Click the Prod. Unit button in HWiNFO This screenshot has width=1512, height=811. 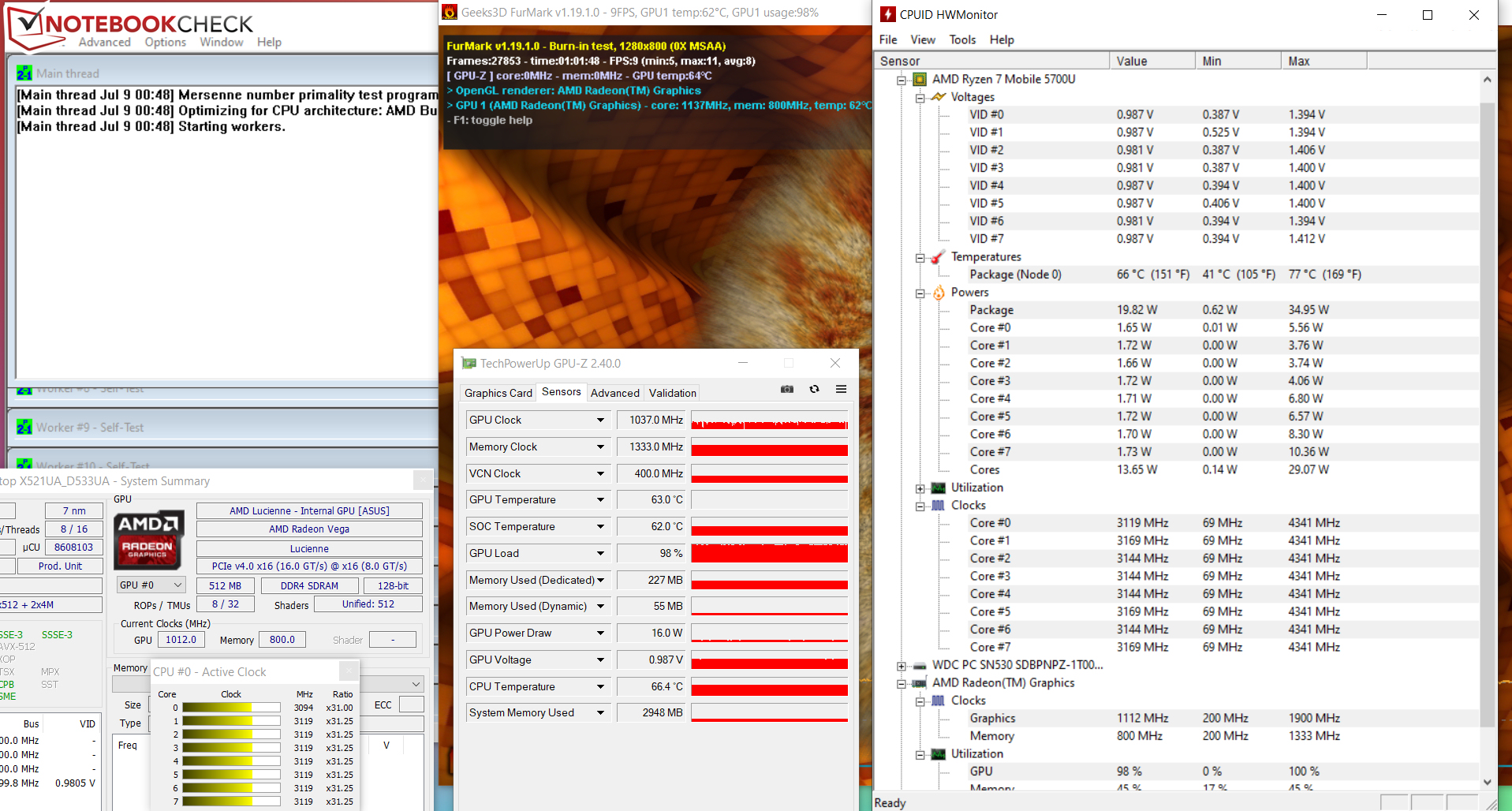tap(61, 566)
